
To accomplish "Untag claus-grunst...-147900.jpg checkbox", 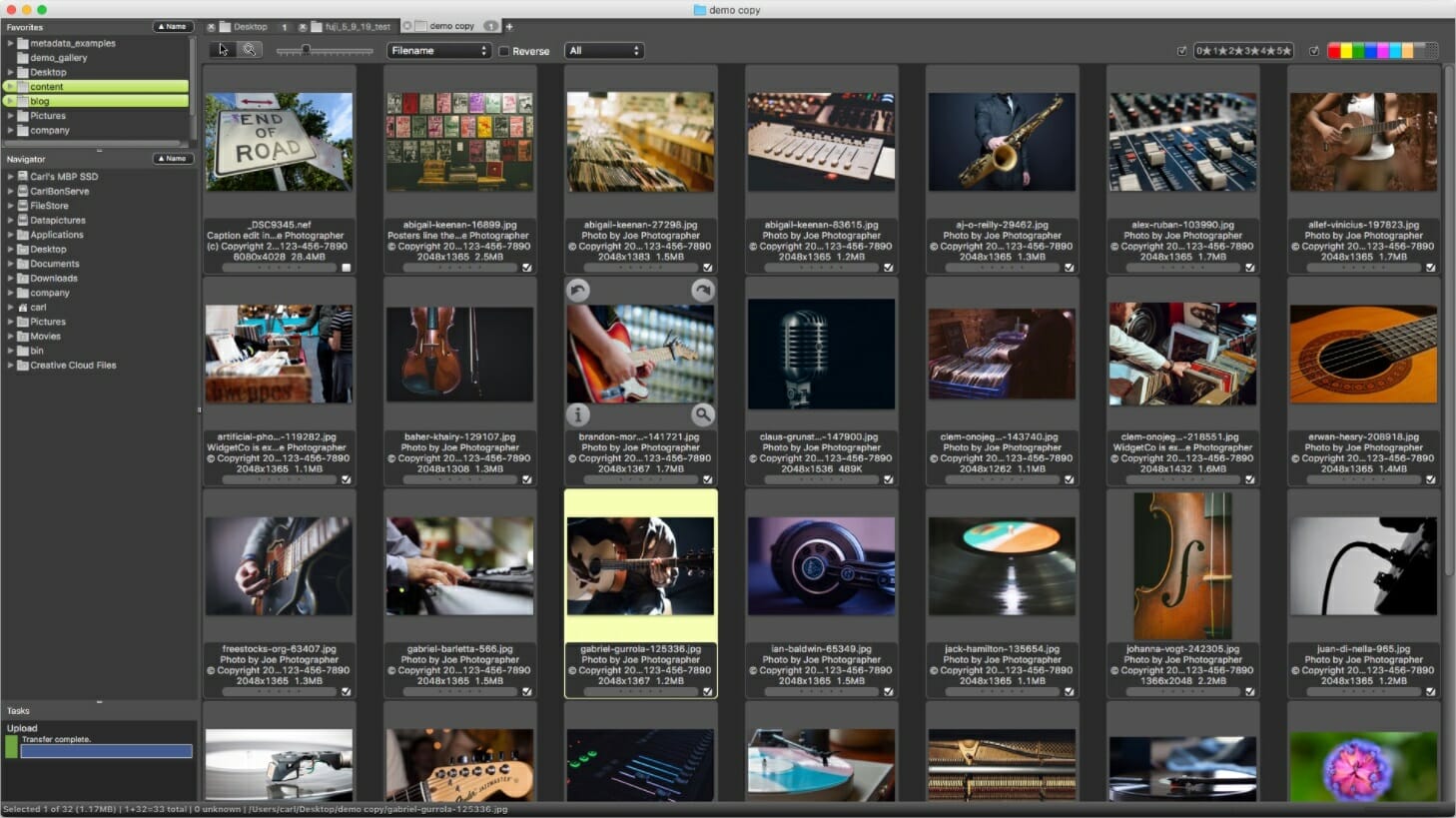I will [x=889, y=479].
